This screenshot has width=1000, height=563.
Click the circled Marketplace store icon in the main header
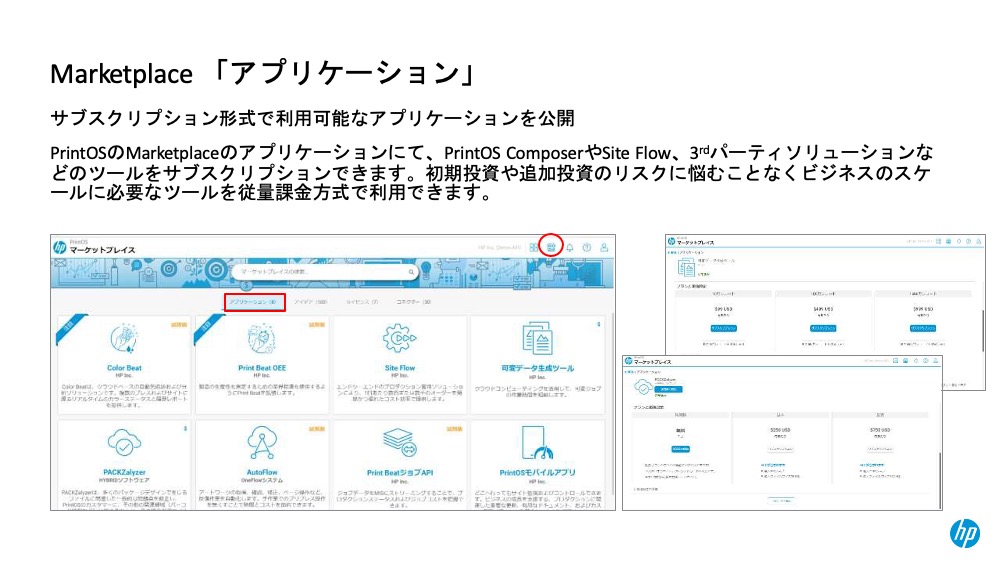click(x=551, y=247)
